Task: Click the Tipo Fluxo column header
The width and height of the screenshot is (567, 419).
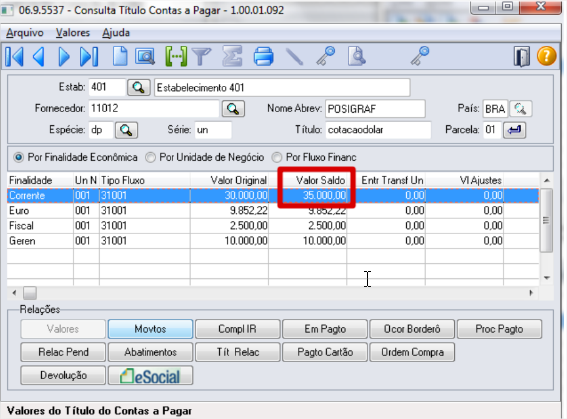Action: coord(145,180)
